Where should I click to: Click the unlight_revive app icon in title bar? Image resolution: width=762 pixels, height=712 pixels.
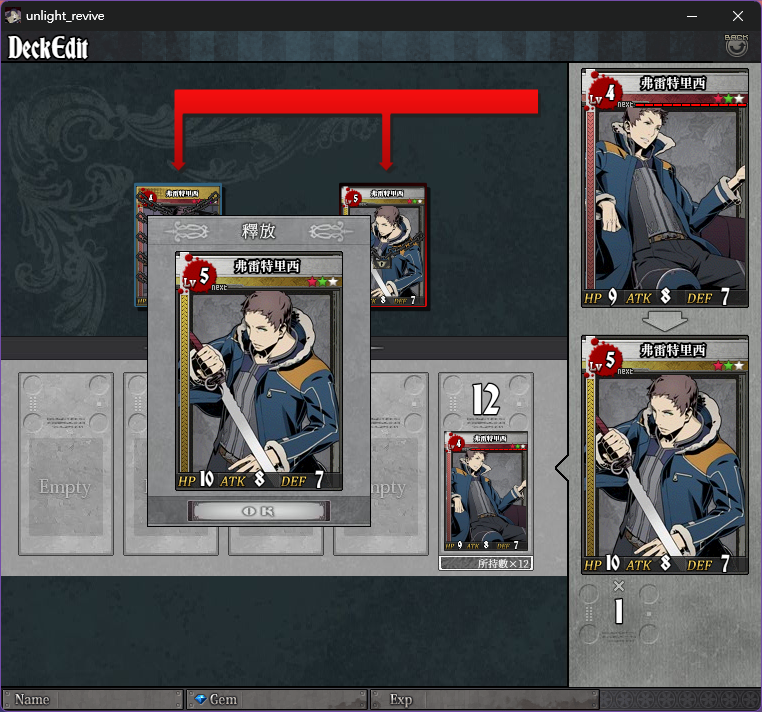pos(13,16)
